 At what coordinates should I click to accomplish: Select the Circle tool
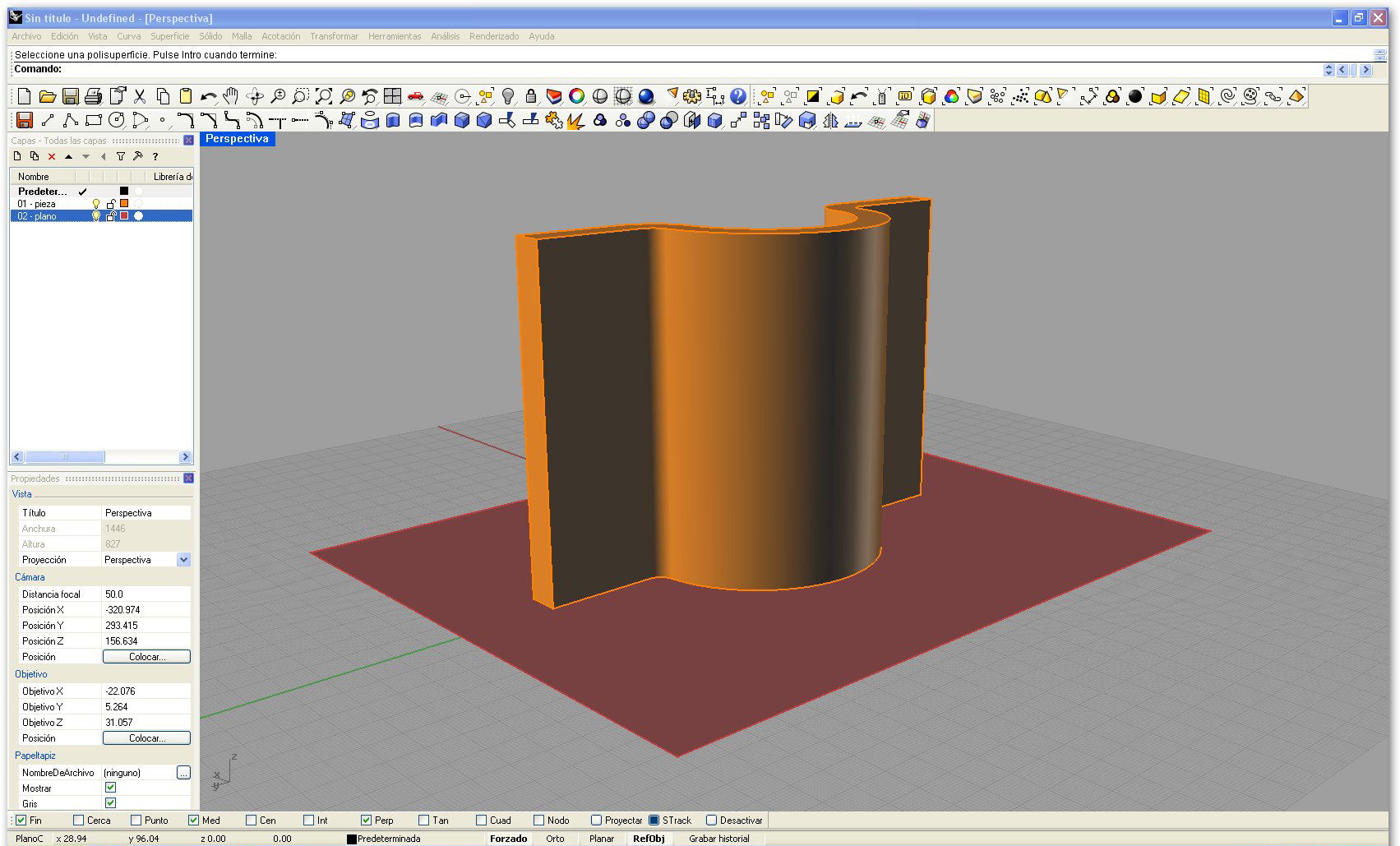point(117,121)
